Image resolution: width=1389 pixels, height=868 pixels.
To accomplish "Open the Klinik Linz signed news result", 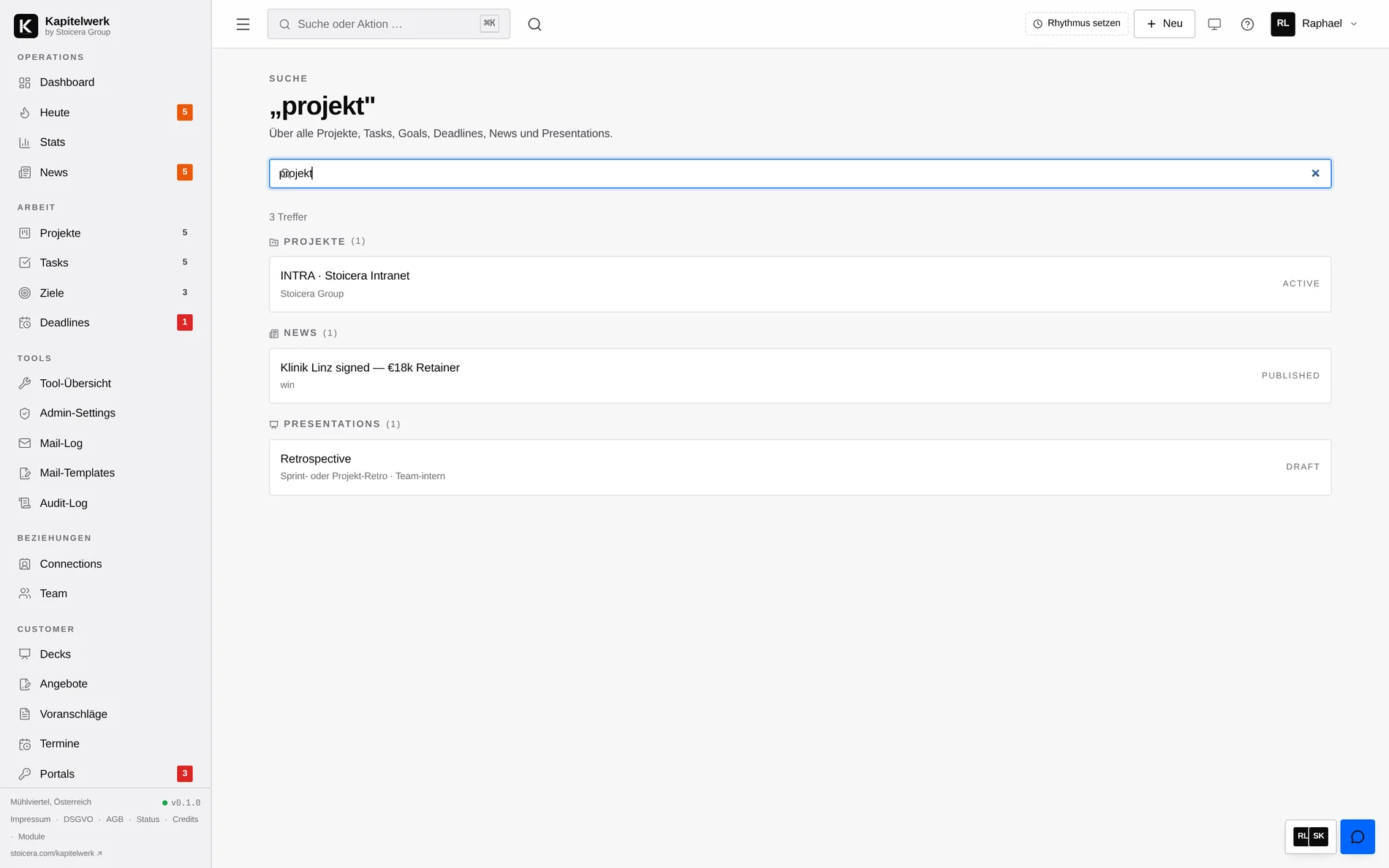I will 800,376.
